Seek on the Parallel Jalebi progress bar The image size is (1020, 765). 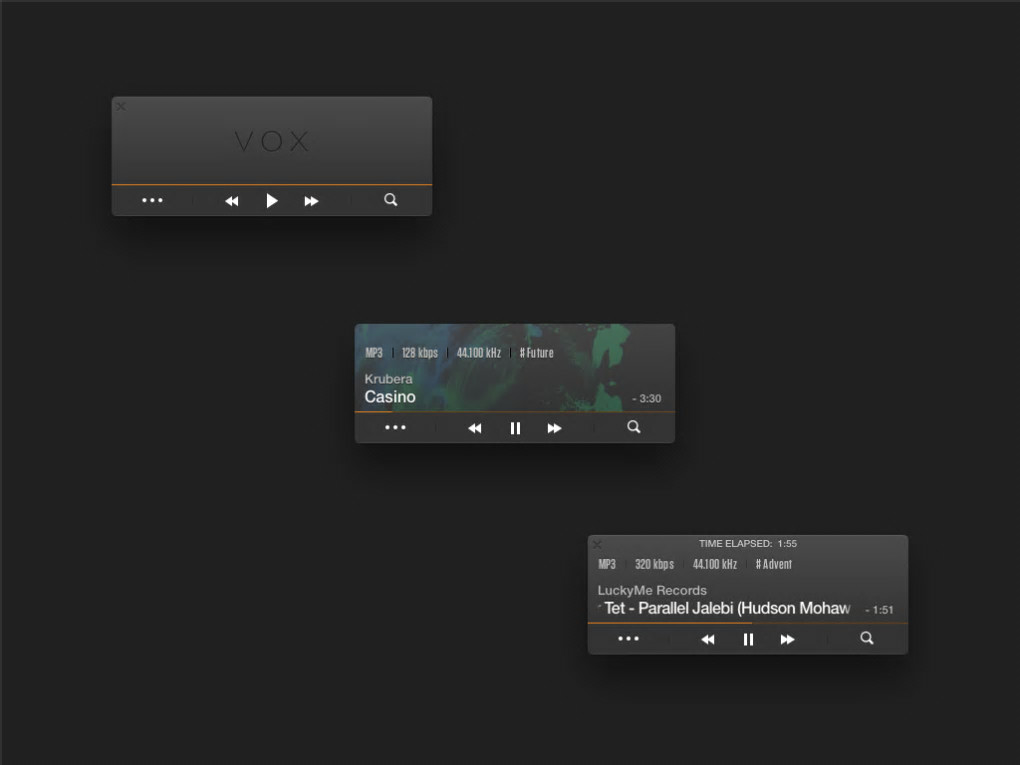click(x=747, y=623)
